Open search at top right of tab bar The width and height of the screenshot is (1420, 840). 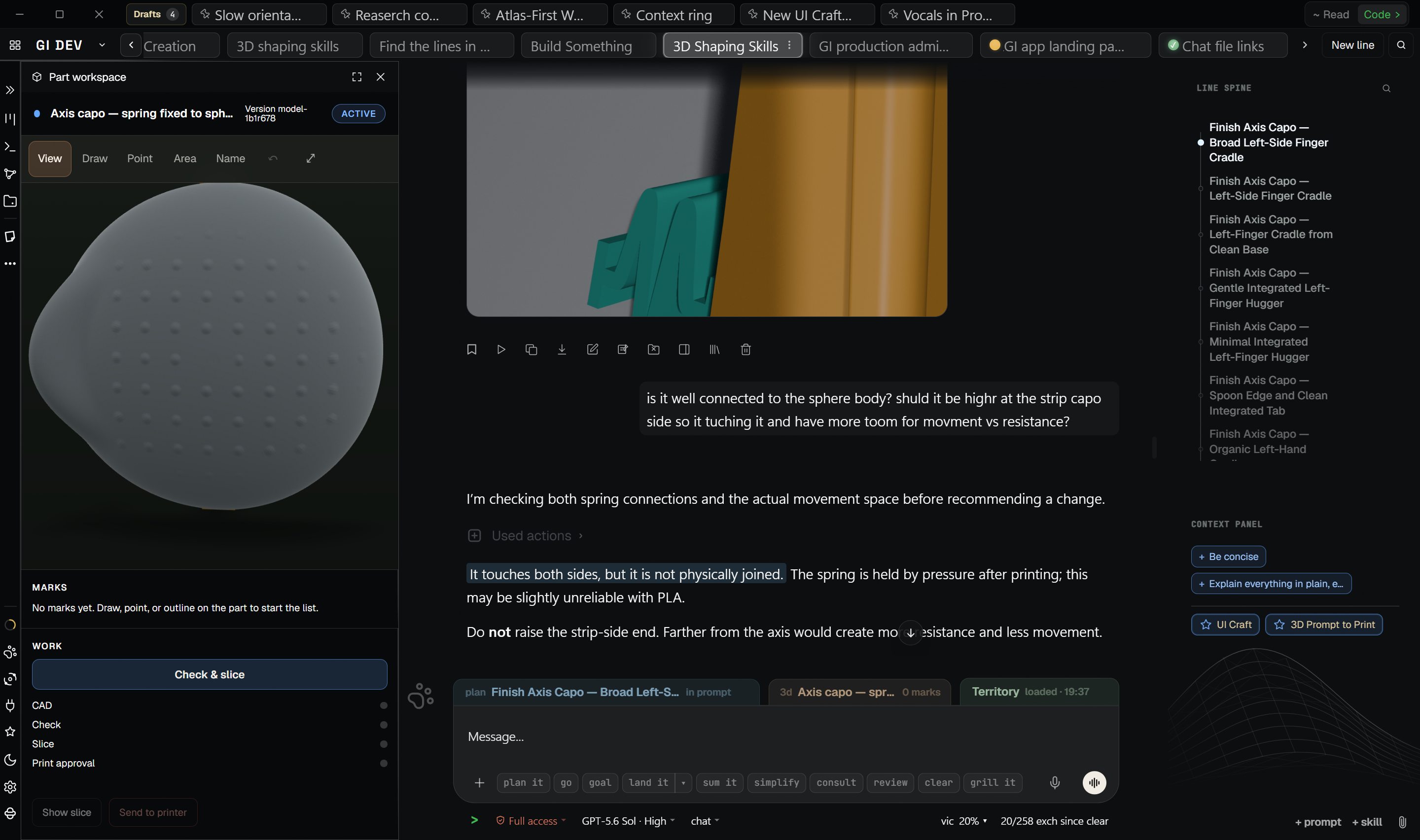pyautogui.click(x=1401, y=45)
